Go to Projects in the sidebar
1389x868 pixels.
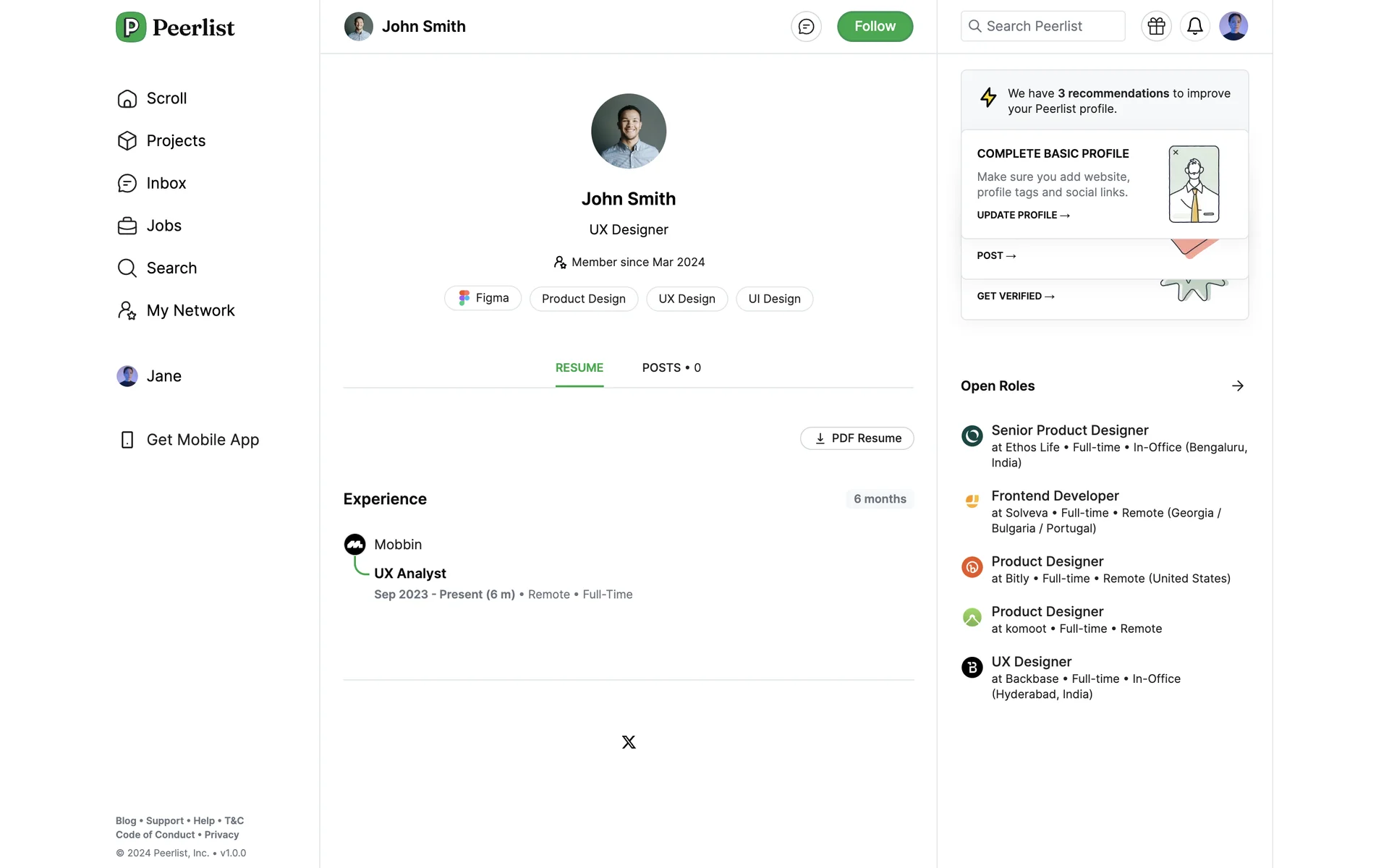click(175, 141)
